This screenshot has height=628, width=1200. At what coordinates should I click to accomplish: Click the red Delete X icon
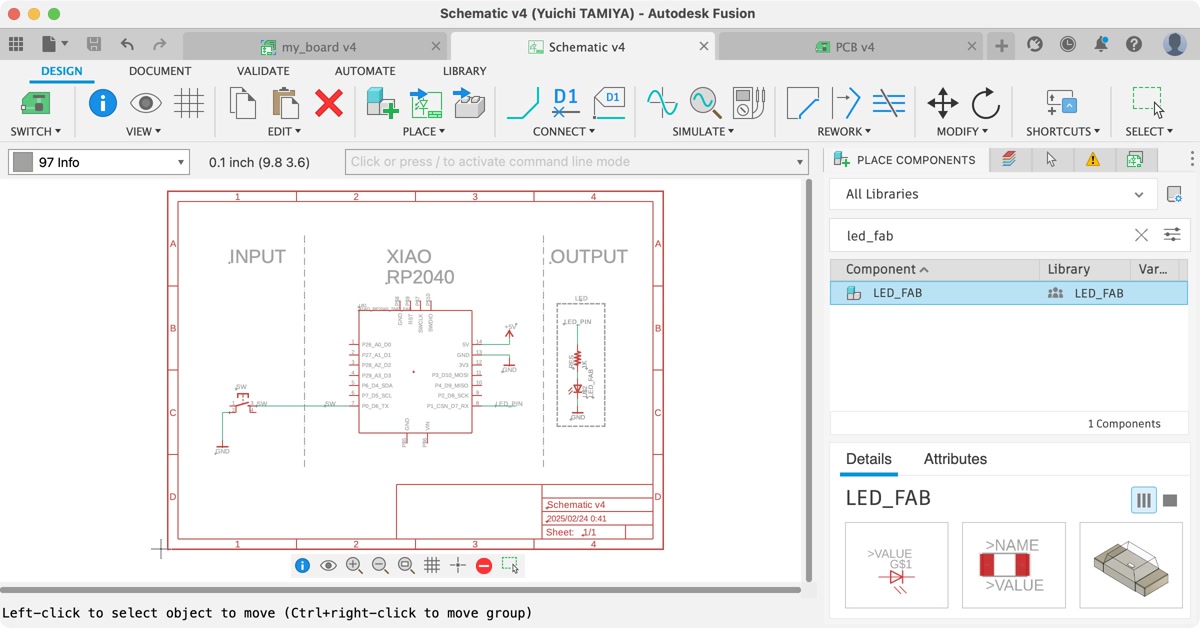[x=329, y=103]
